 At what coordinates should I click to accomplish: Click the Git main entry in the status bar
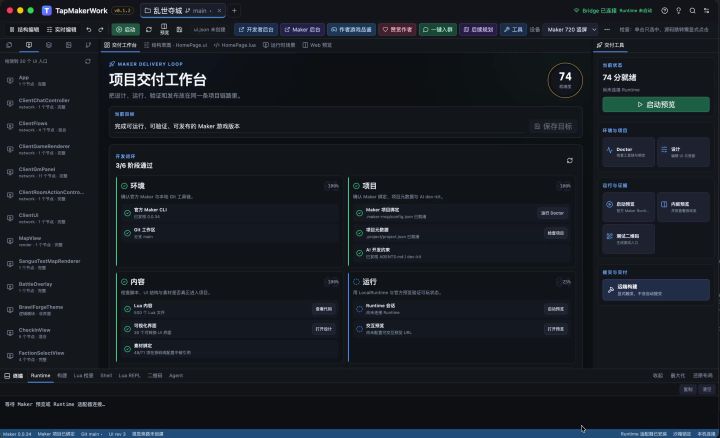coord(91,434)
